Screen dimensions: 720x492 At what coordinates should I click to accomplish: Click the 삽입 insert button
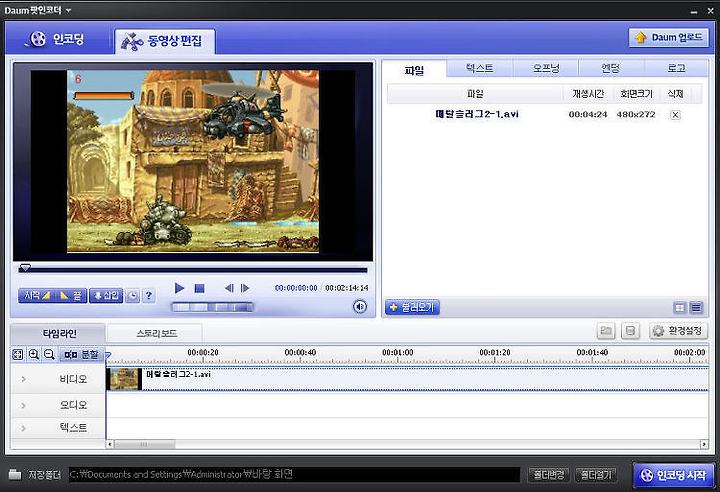click(x=106, y=295)
